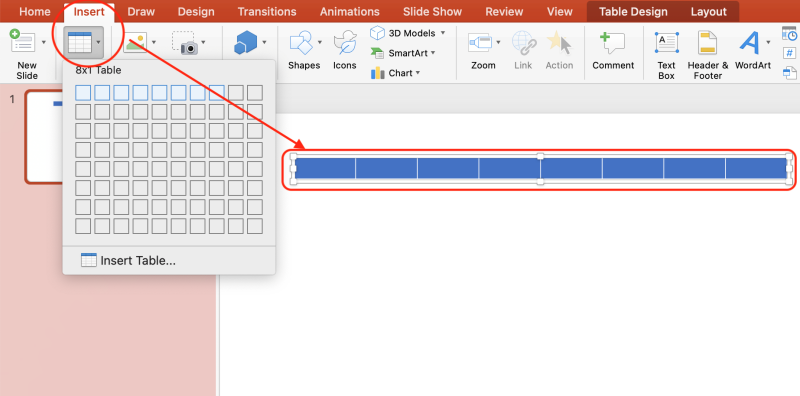This screenshot has height=396, width=800.
Task: Click the Date & Time icon
Action: pyautogui.click(x=790, y=34)
